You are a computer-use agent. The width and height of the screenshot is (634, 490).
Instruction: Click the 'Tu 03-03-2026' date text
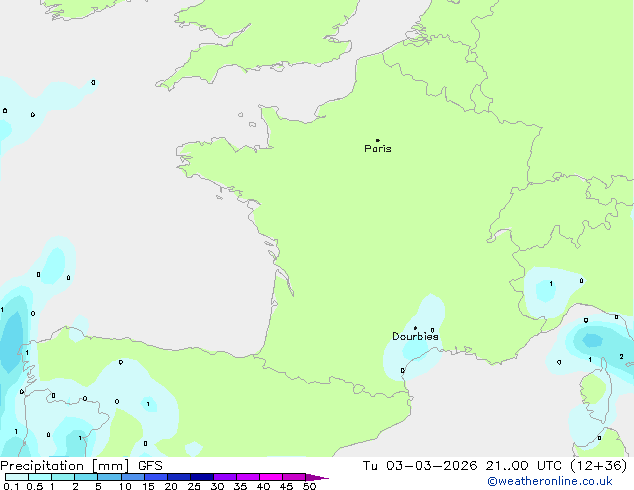point(420,466)
